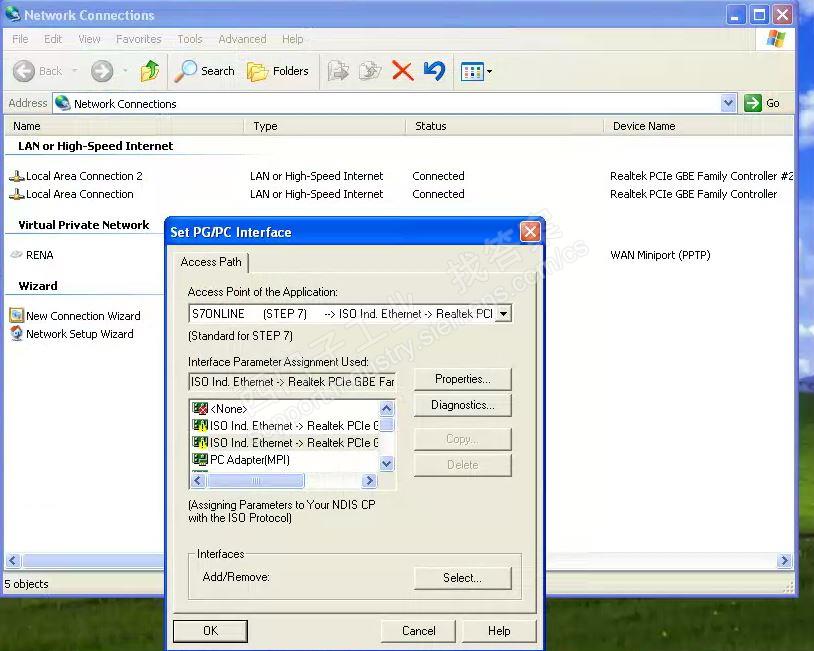The width and height of the screenshot is (814, 651).
Task: Click the Network Connections title bar icon
Action: pyautogui.click(x=12, y=14)
